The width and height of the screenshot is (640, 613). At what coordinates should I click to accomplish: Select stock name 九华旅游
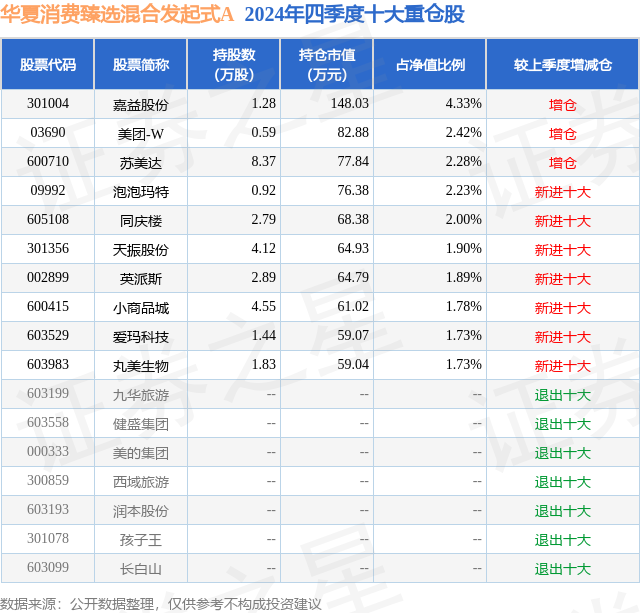pos(141,395)
